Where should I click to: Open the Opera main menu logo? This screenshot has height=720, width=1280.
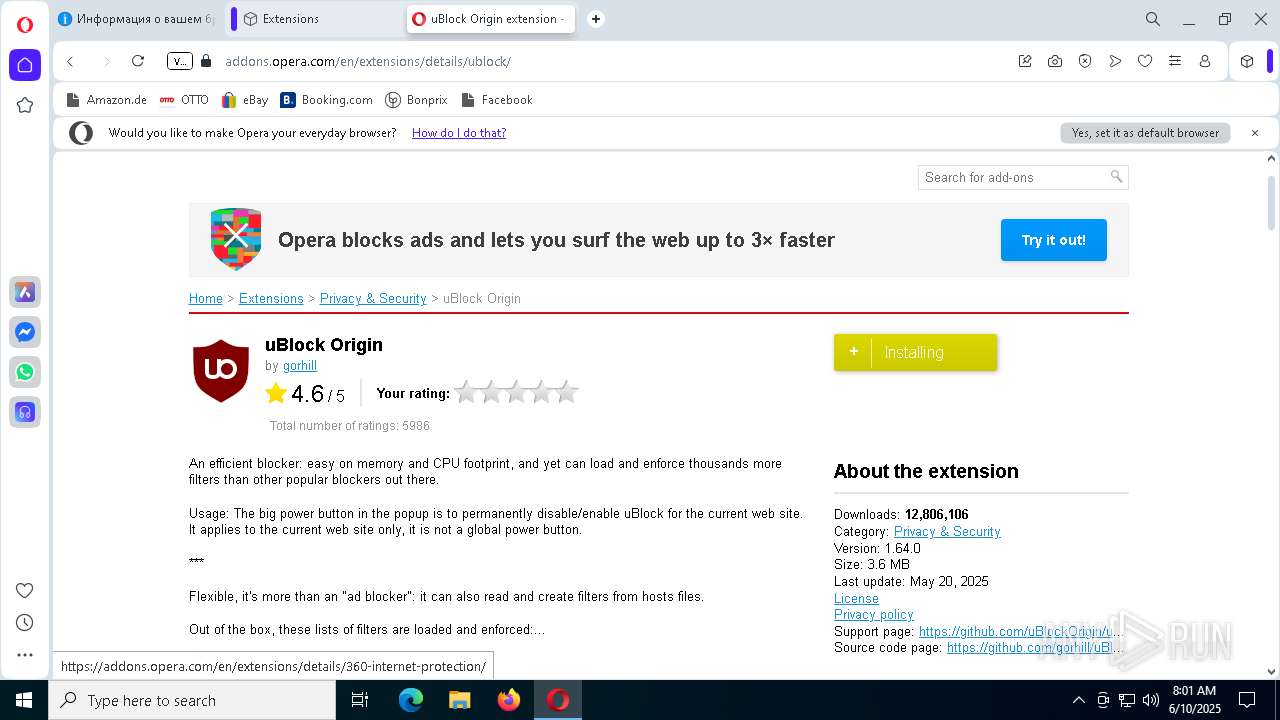tap(25, 24)
